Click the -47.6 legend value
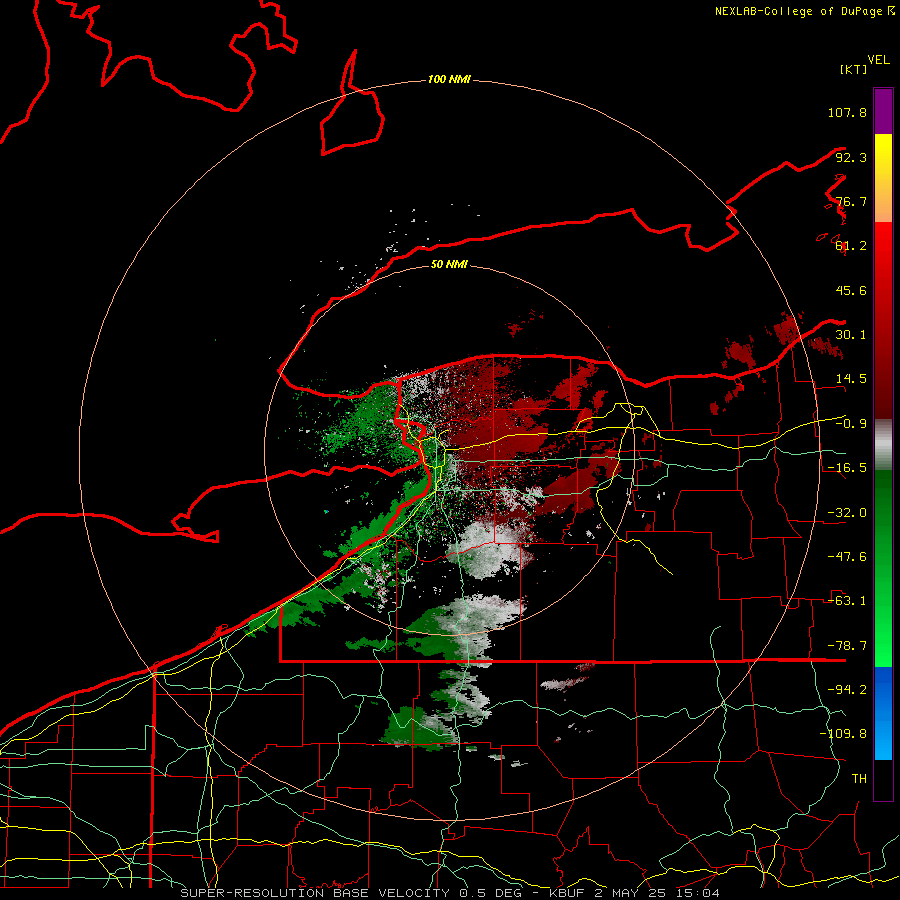 tap(847, 557)
